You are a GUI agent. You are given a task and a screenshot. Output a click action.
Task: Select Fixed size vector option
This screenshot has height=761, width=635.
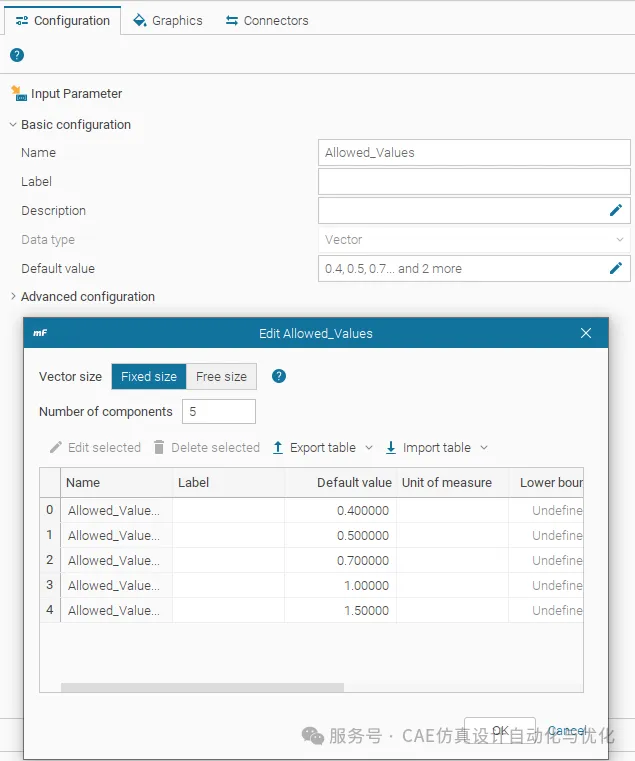click(x=149, y=377)
